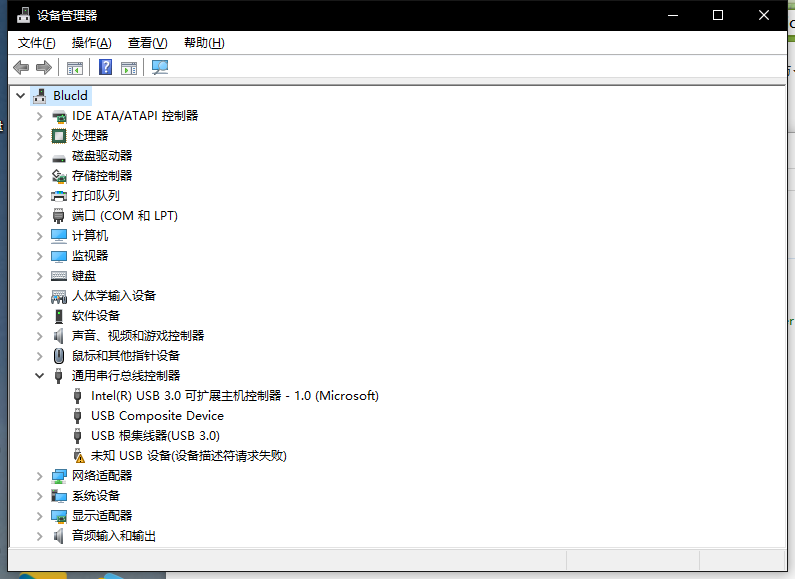Click the 设备管理器 title bar app icon
The height and width of the screenshot is (579, 795).
pos(23,15)
